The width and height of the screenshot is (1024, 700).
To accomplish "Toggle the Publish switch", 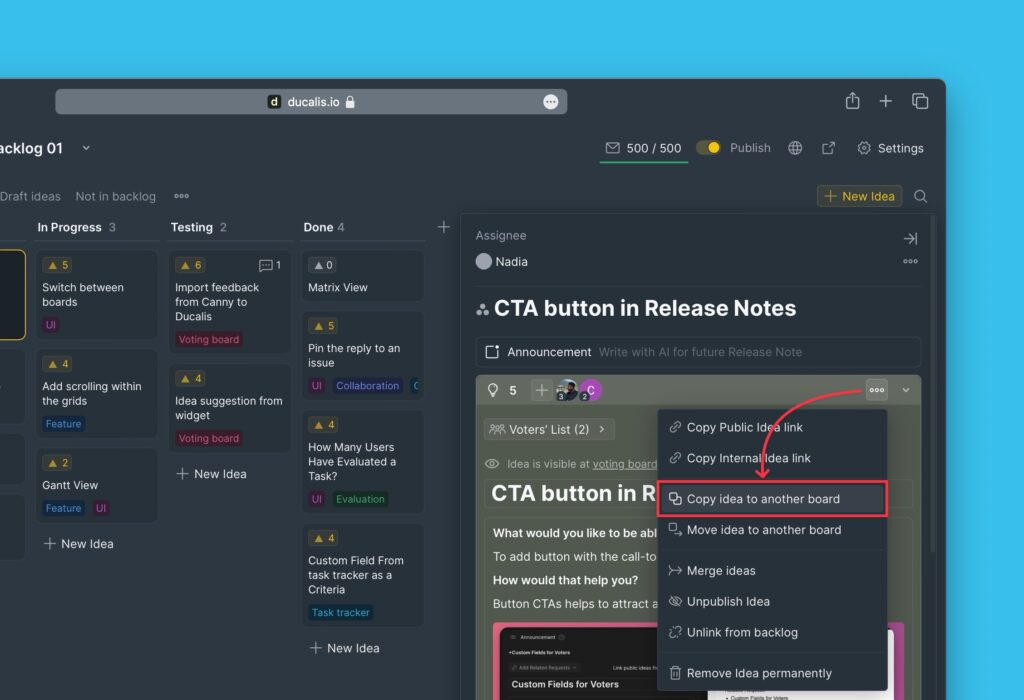I will pyautogui.click(x=708, y=148).
